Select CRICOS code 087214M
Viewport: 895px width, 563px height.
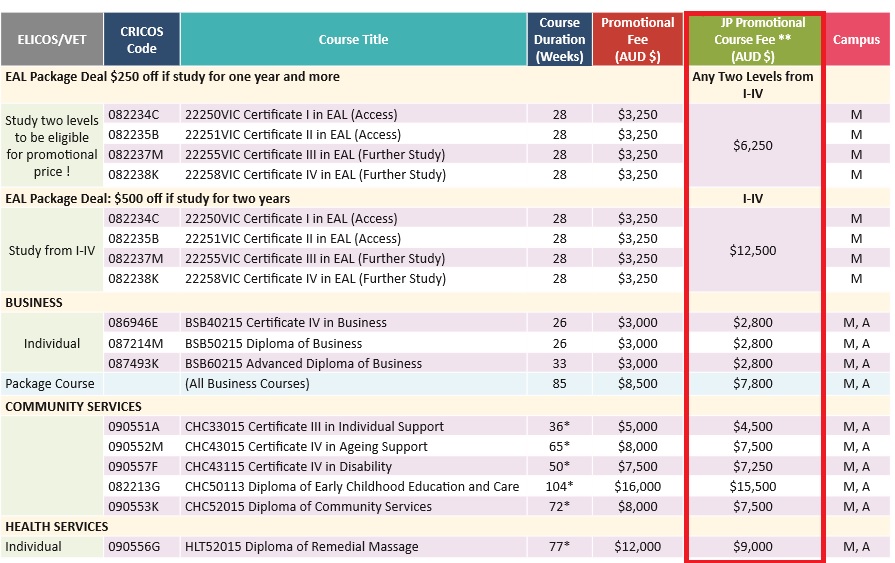pos(136,343)
